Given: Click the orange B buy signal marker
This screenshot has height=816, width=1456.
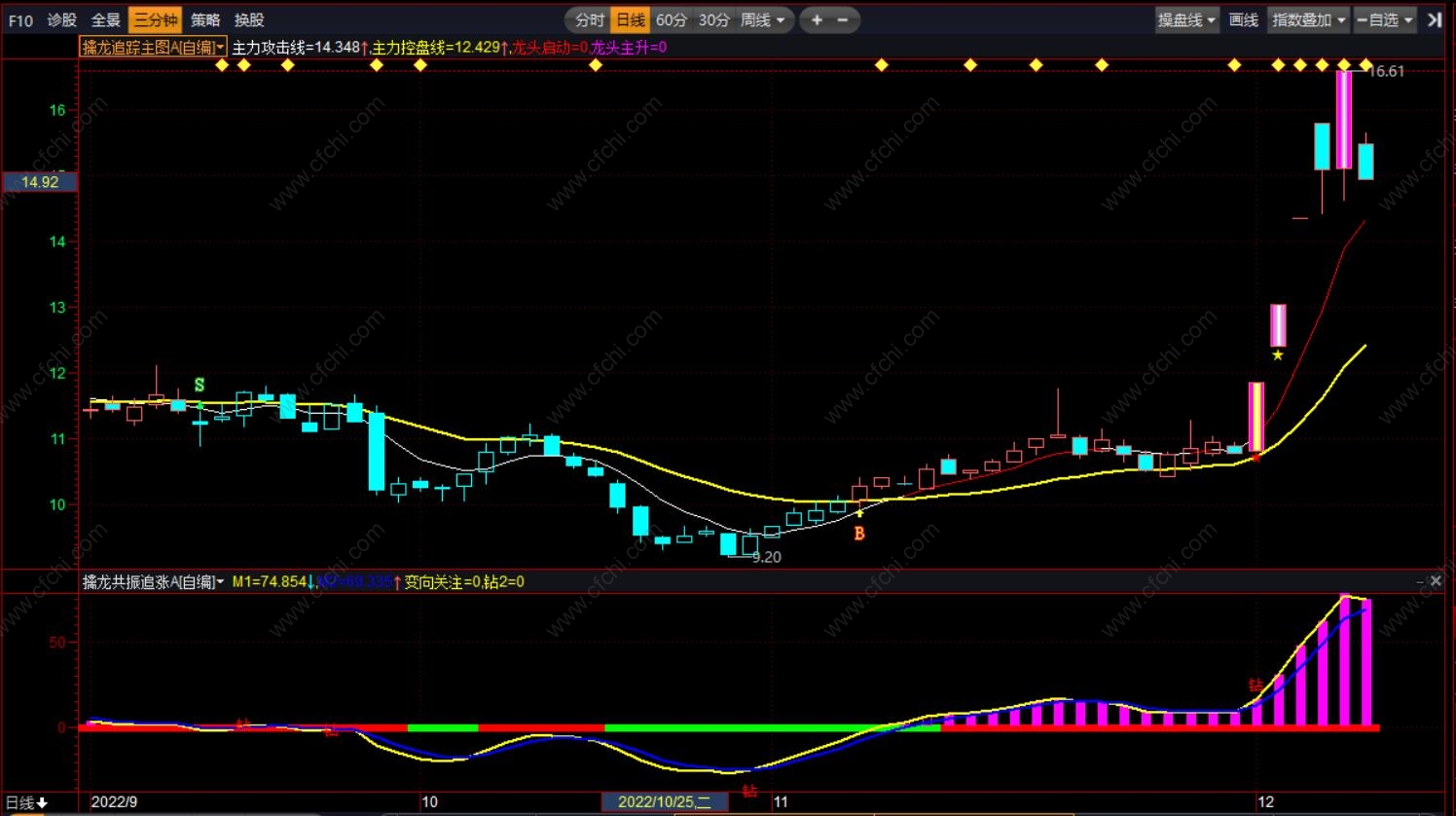Looking at the screenshot, I should [859, 534].
